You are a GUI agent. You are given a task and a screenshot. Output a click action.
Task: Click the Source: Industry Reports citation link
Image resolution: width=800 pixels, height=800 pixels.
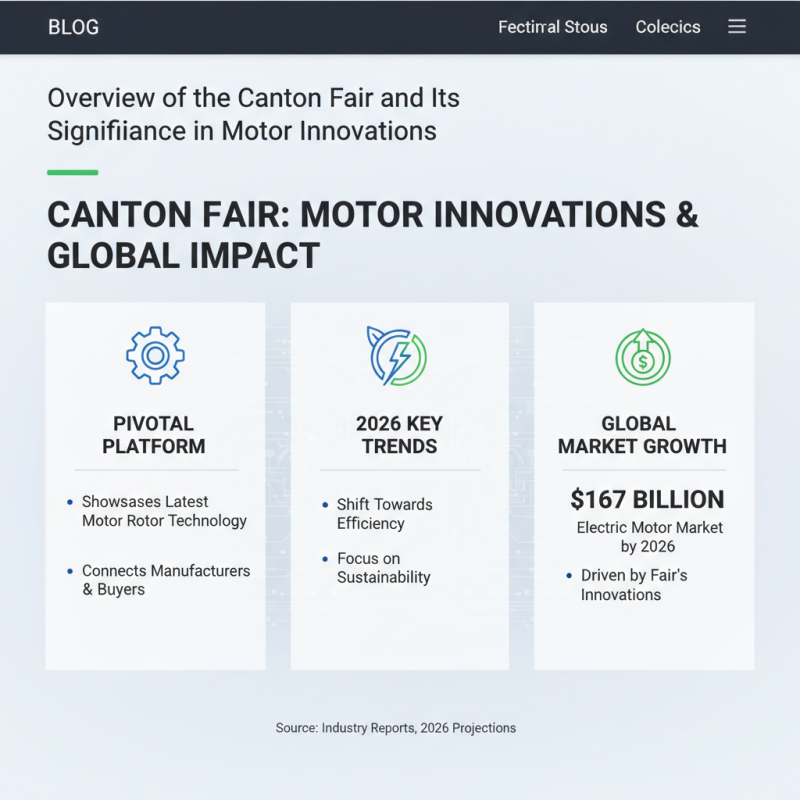point(396,728)
